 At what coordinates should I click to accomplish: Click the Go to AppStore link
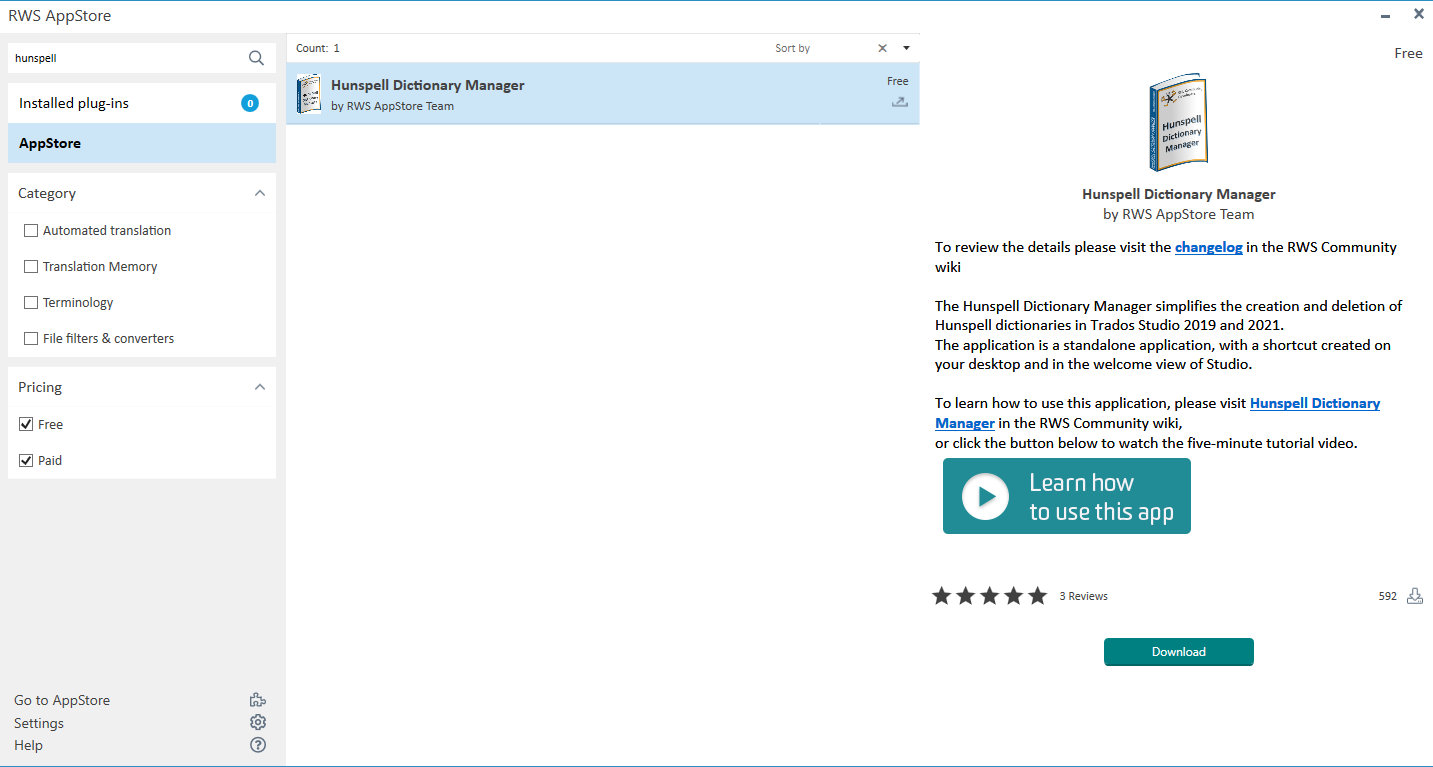pos(62,700)
